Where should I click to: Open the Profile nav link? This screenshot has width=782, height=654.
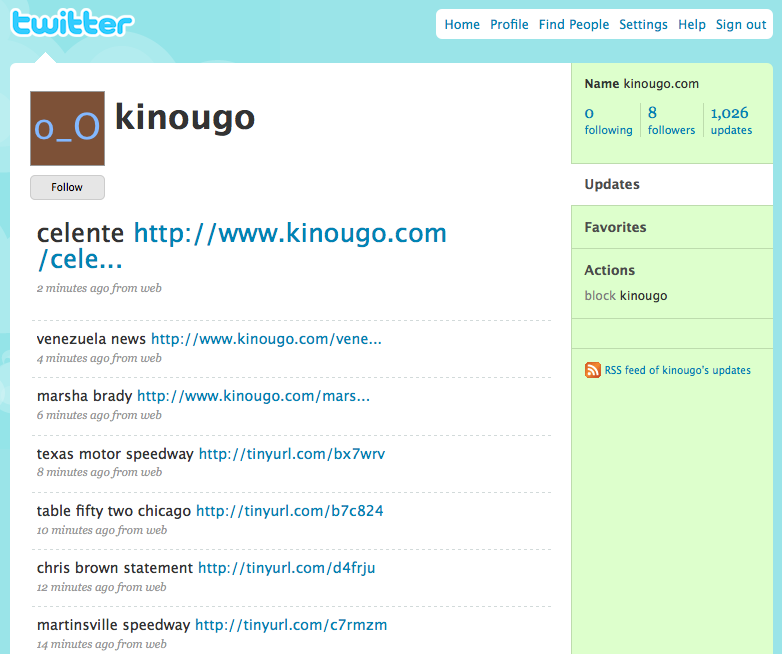tap(509, 24)
